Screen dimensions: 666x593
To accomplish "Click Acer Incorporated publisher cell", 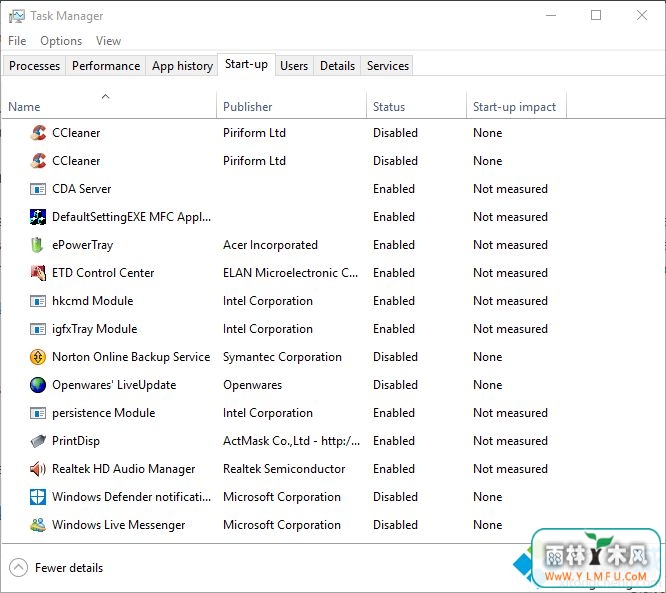I will (x=270, y=245).
